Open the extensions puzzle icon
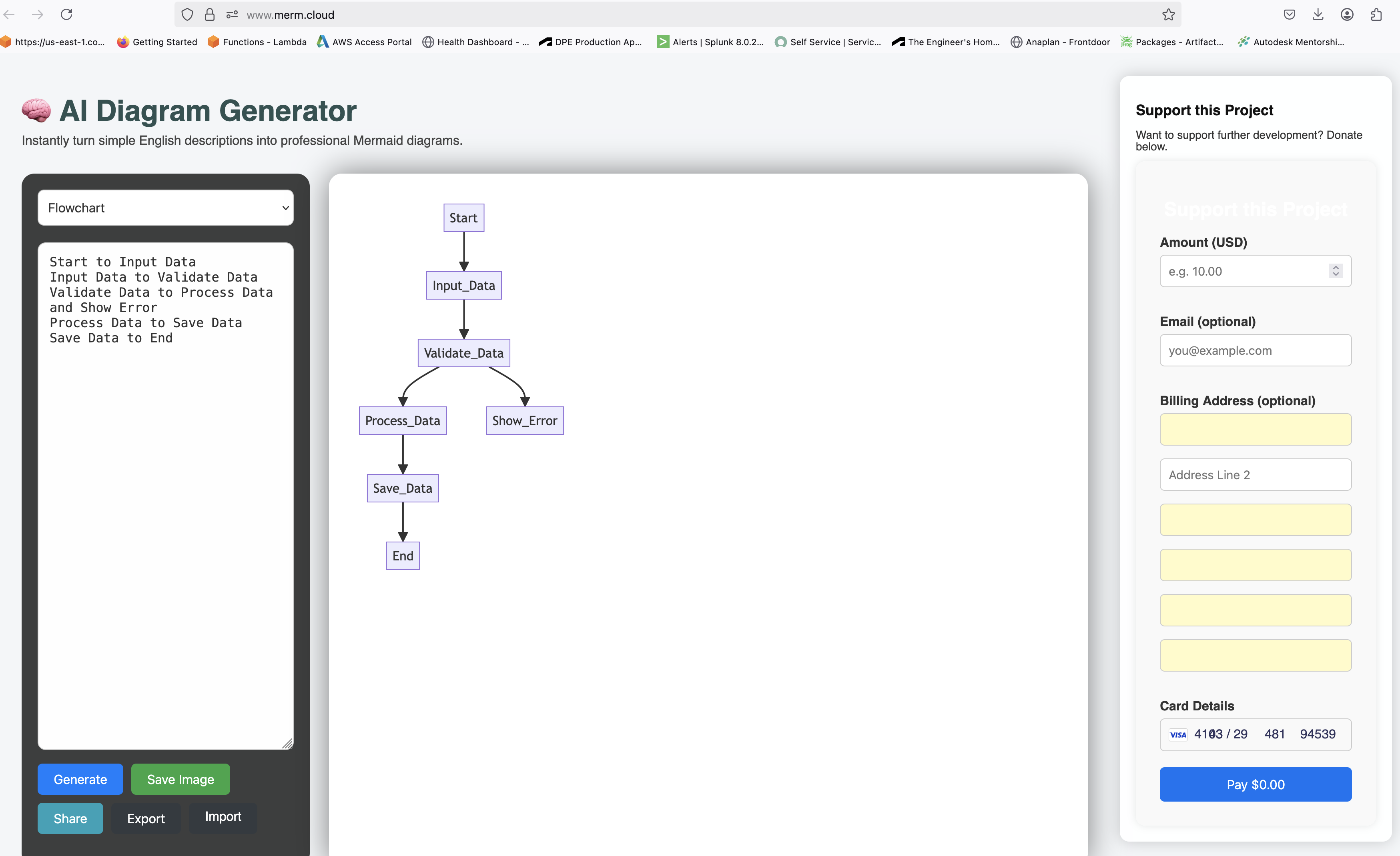This screenshot has height=856, width=1400. (1376, 15)
